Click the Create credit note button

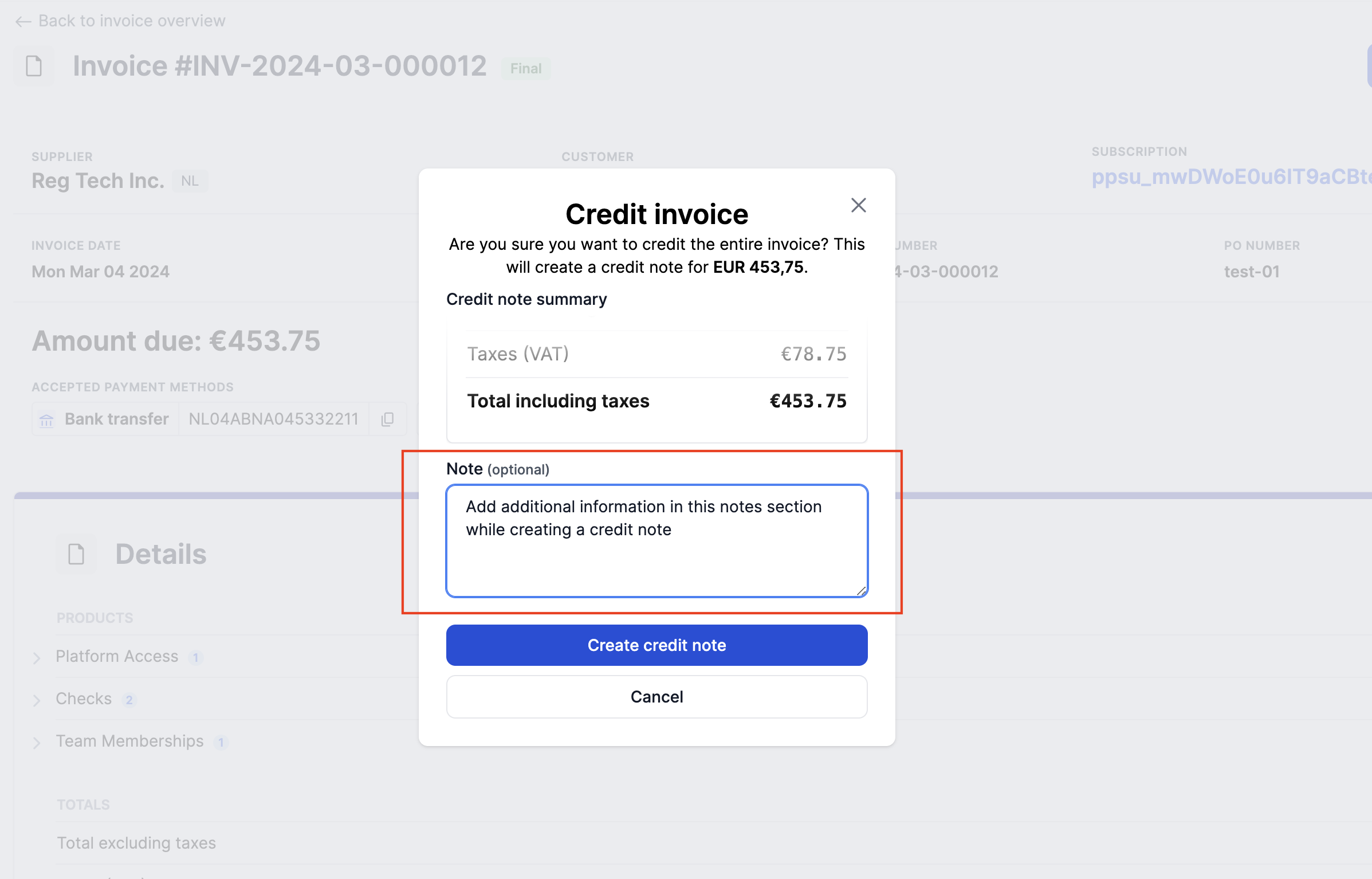pos(656,645)
